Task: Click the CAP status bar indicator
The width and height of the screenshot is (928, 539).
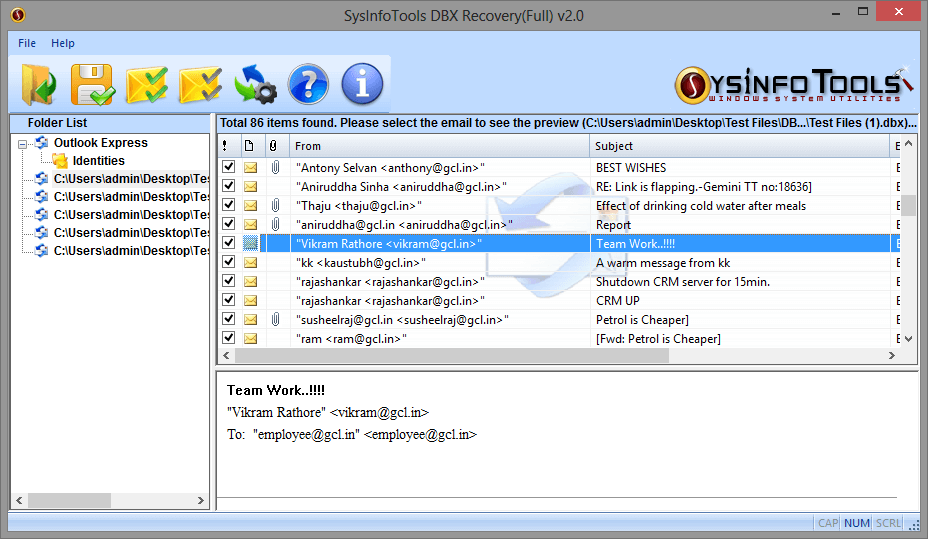Action: pos(828,523)
